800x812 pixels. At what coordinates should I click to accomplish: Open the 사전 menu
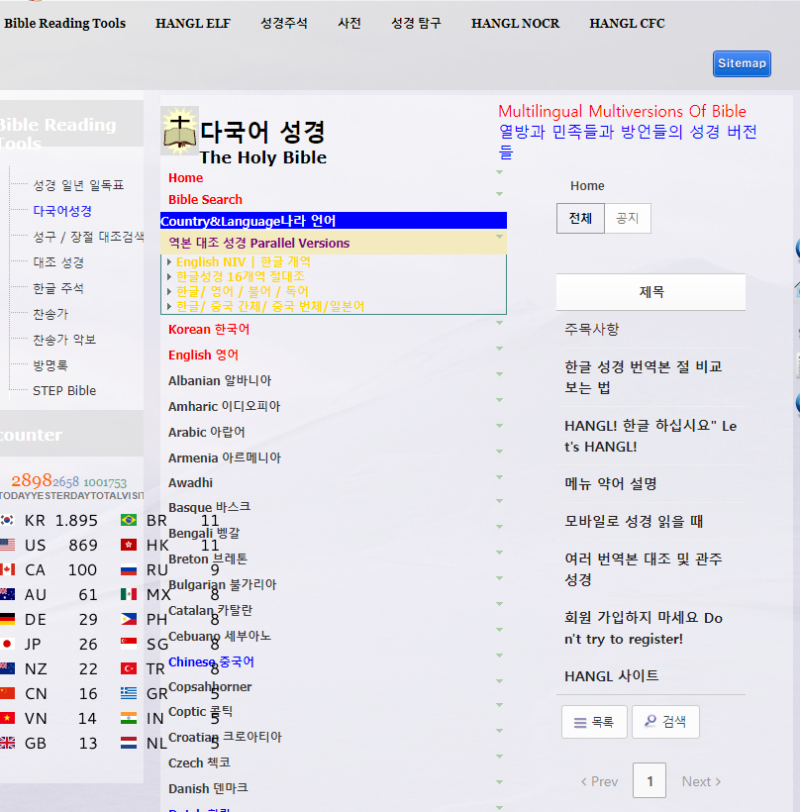click(349, 23)
